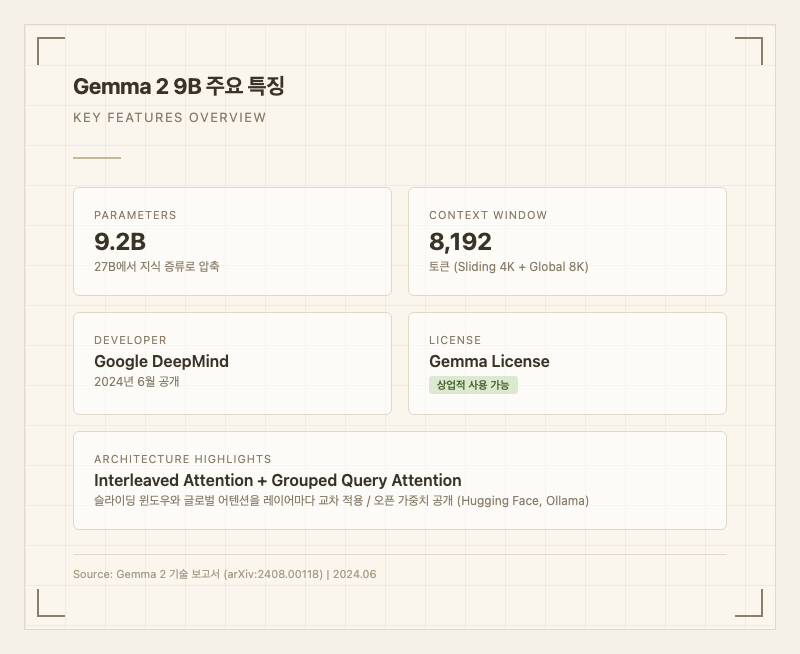The width and height of the screenshot is (800, 654).
Task: Select the "KEY FEATURES OVERVIEW" subtitle
Action: [170, 118]
